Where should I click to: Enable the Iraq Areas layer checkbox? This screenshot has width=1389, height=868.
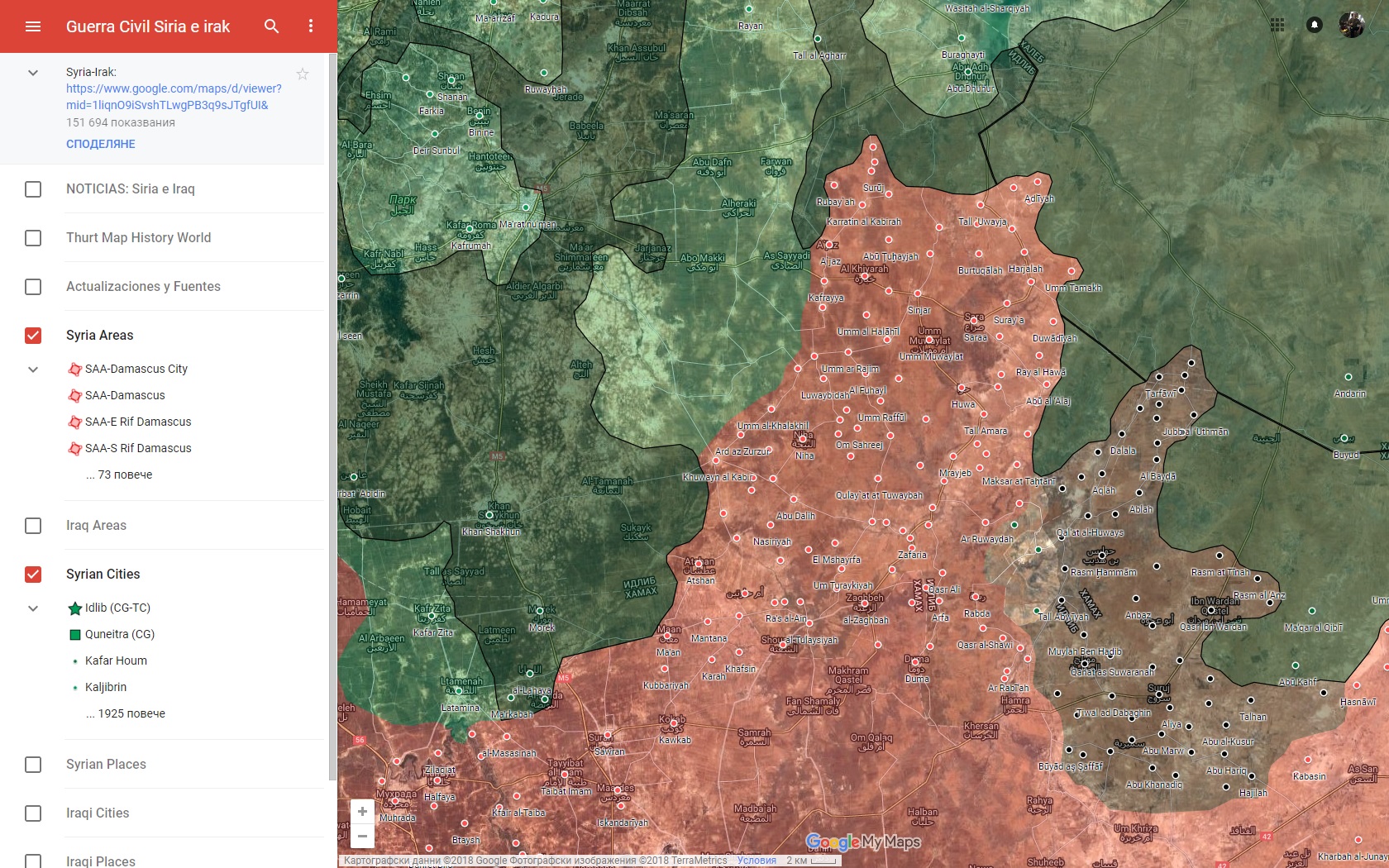[33, 526]
